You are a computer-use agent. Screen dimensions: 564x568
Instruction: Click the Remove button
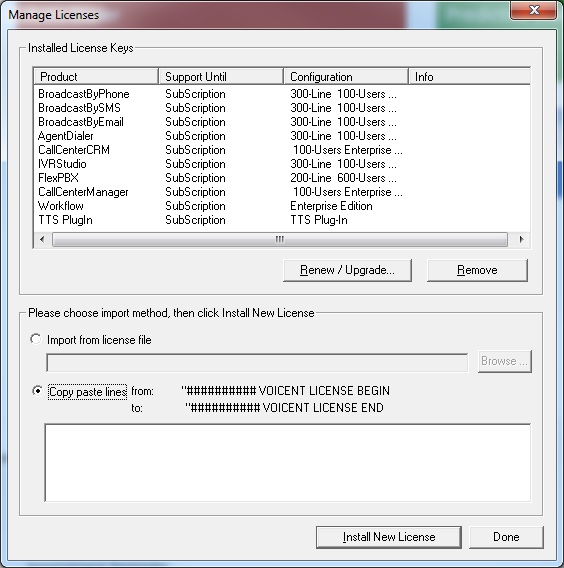[x=477, y=270]
